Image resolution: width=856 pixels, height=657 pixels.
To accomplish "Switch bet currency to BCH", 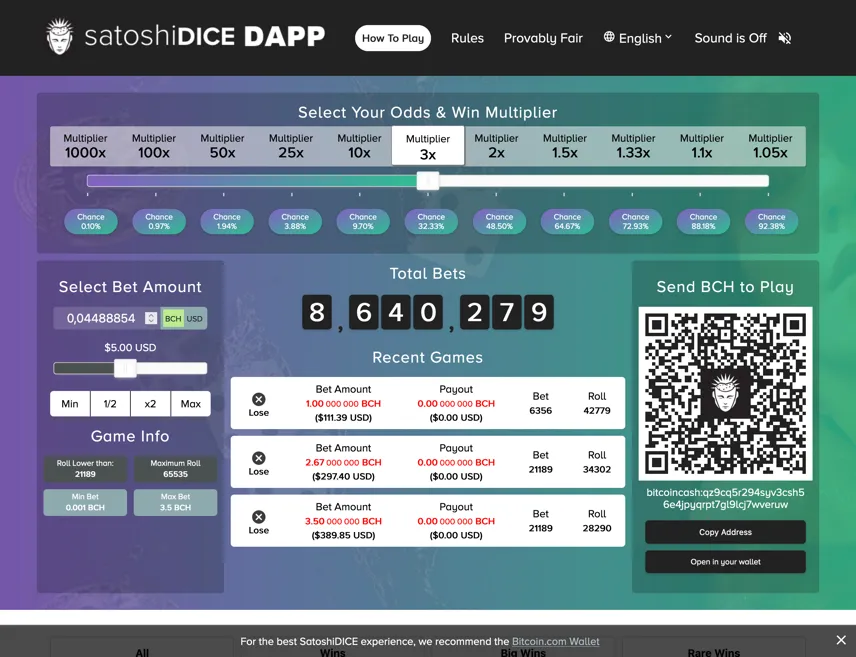I will [173, 318].
